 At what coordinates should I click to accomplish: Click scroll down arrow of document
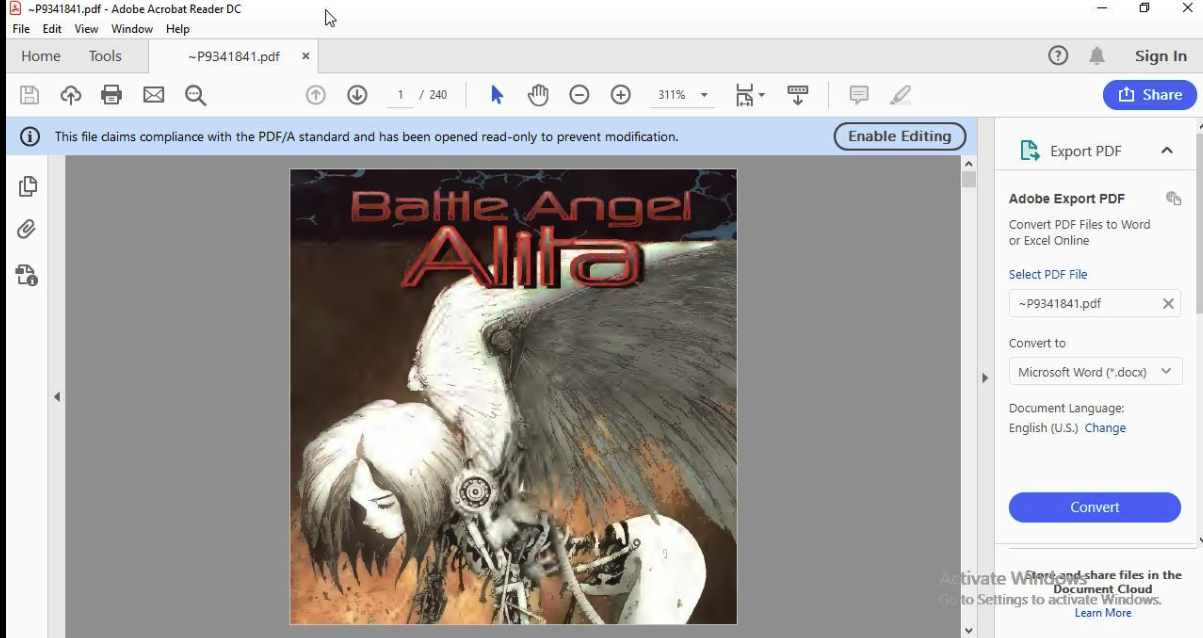pos(968,630)
